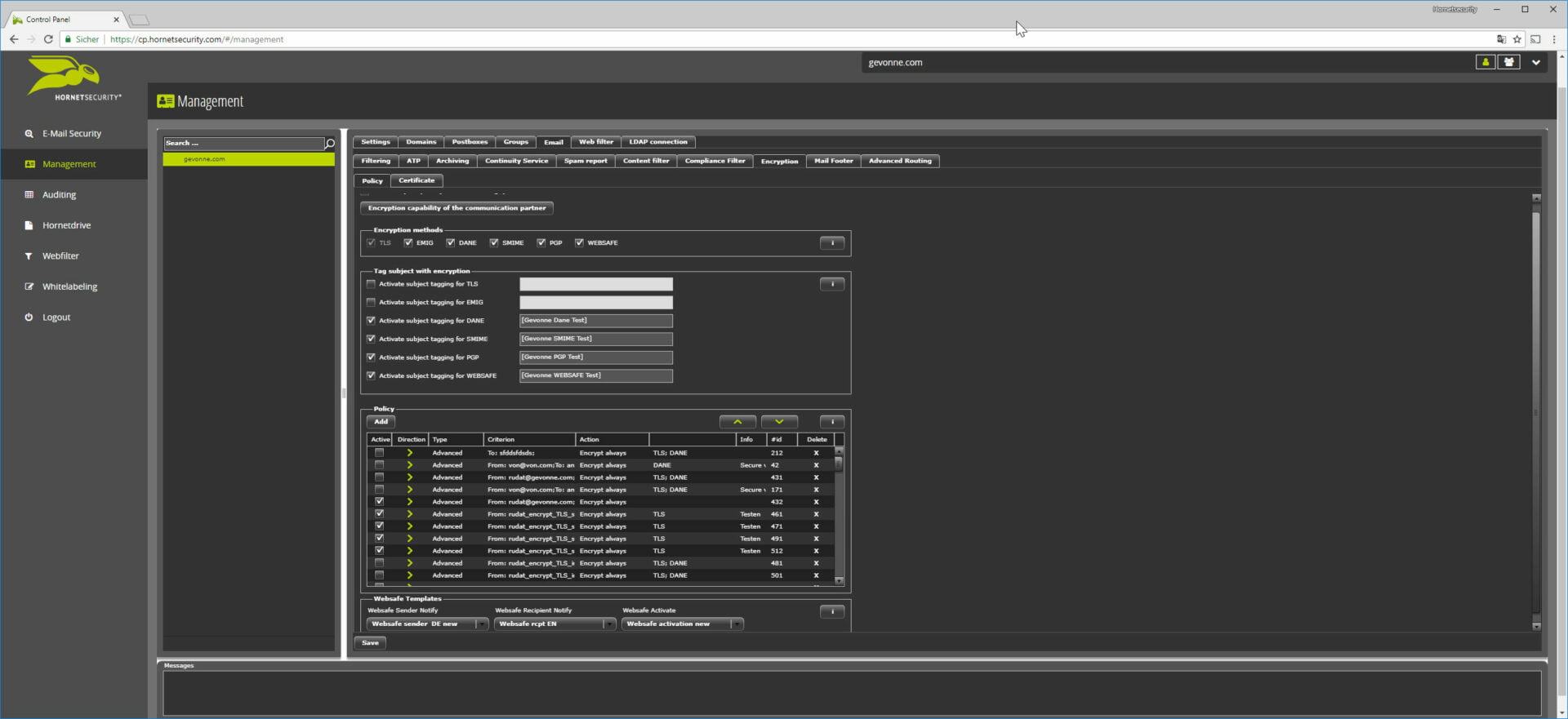Enable subject tagging for TLS checkbox
Viewport: 1568px width, 719px height.
click(x=372, y=284)
